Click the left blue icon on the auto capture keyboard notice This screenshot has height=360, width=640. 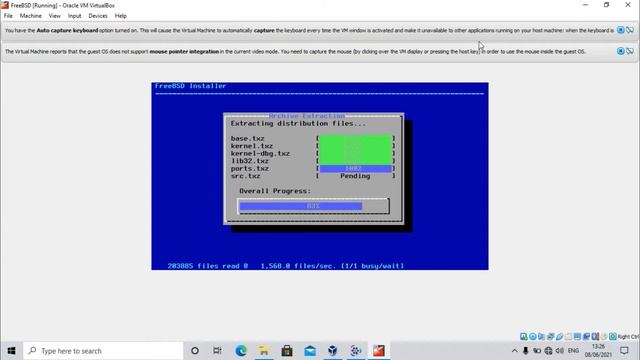(620, 30)
